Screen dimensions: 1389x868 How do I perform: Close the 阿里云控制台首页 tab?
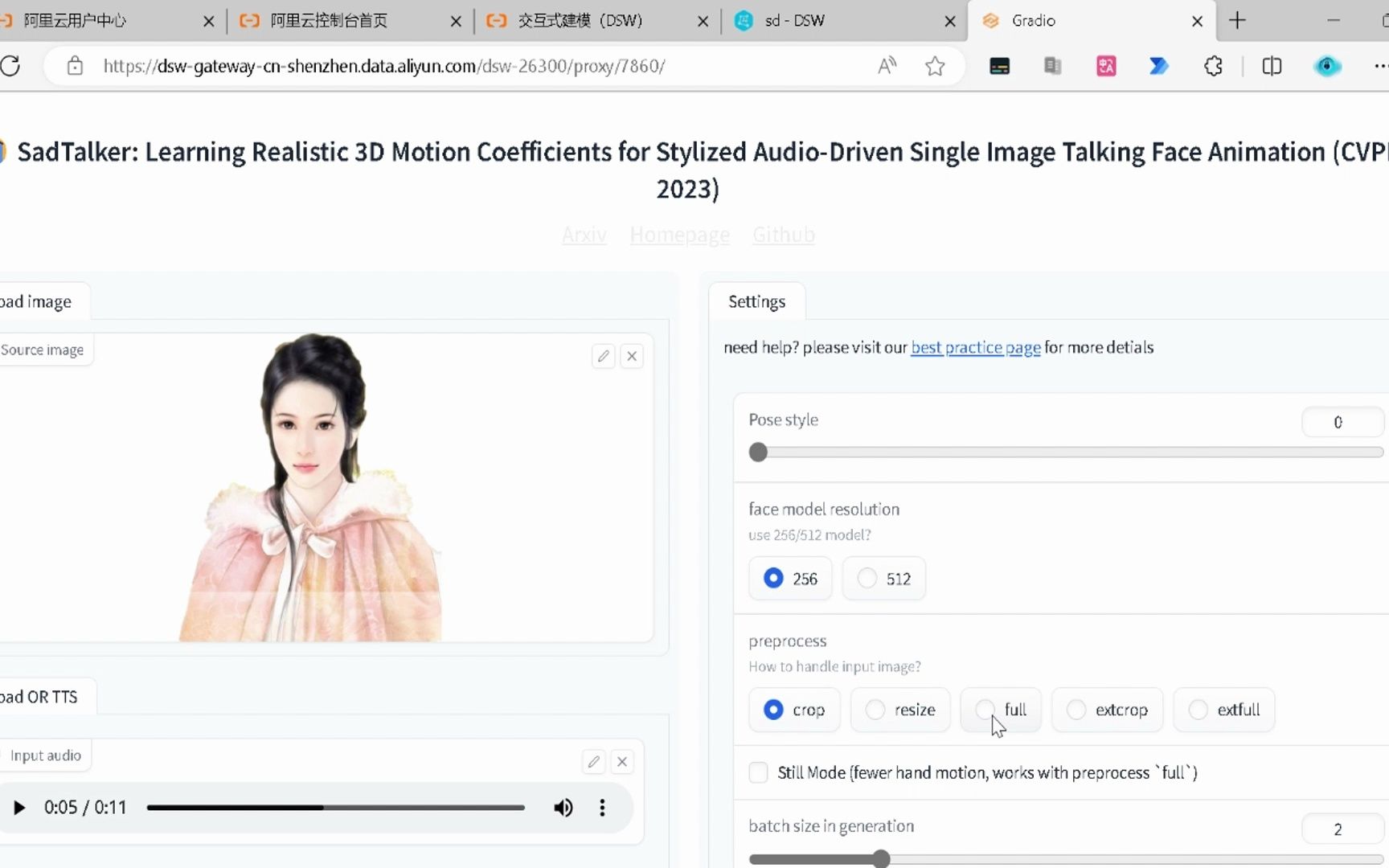tap(456, 21)
